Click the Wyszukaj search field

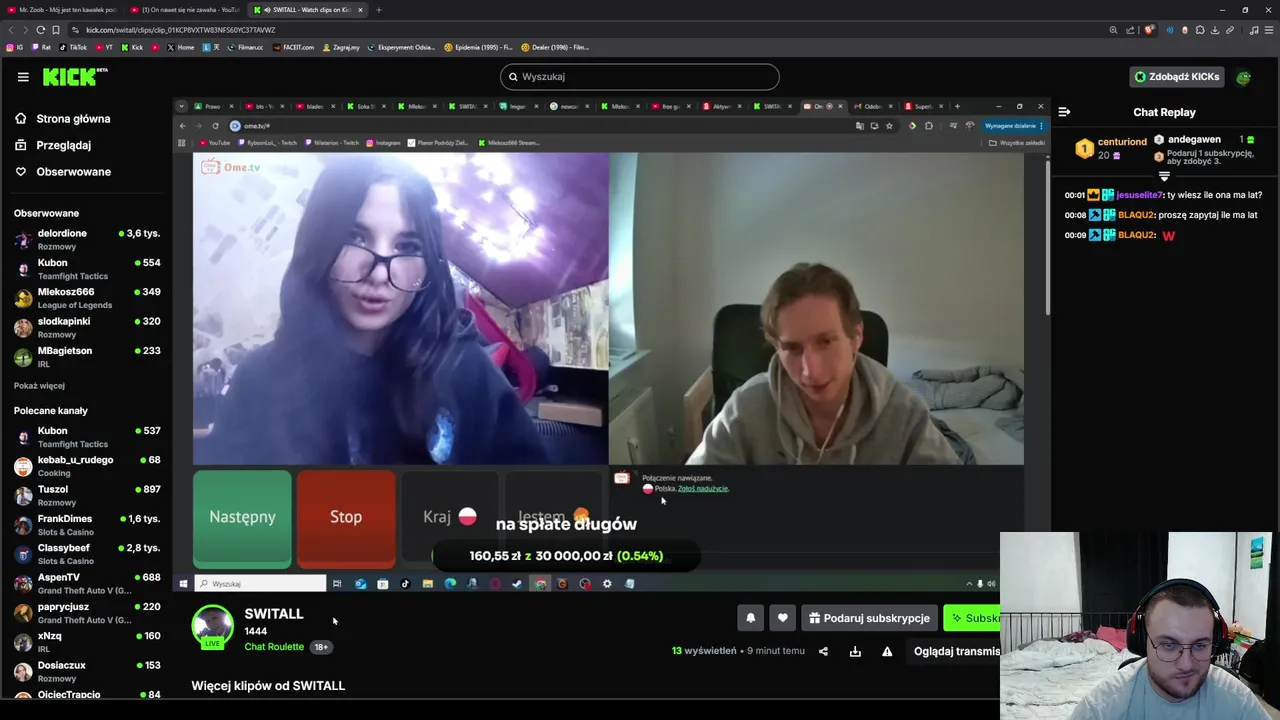coord(640,76)
